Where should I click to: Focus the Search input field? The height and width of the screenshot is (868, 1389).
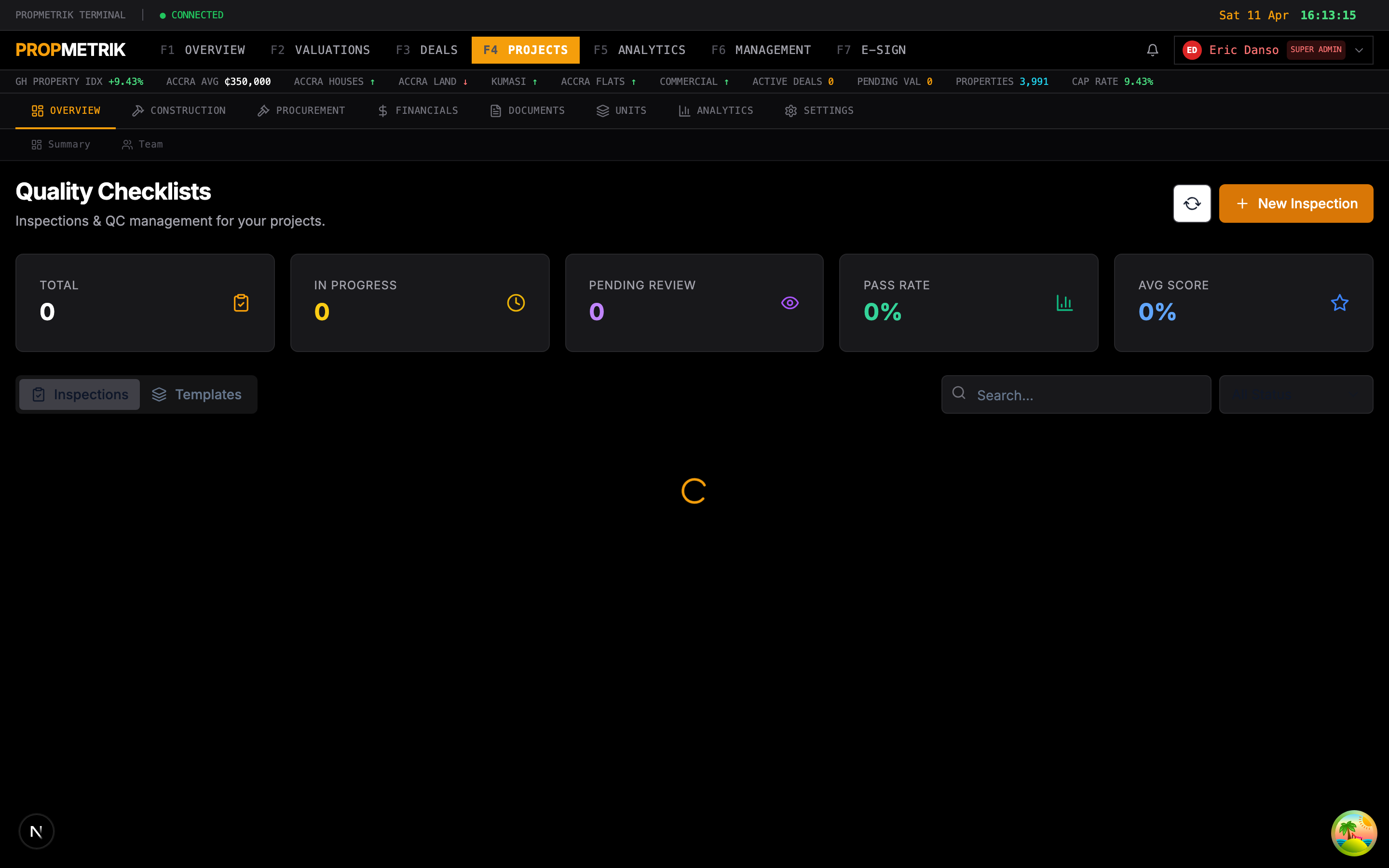tap(1076, 394)
